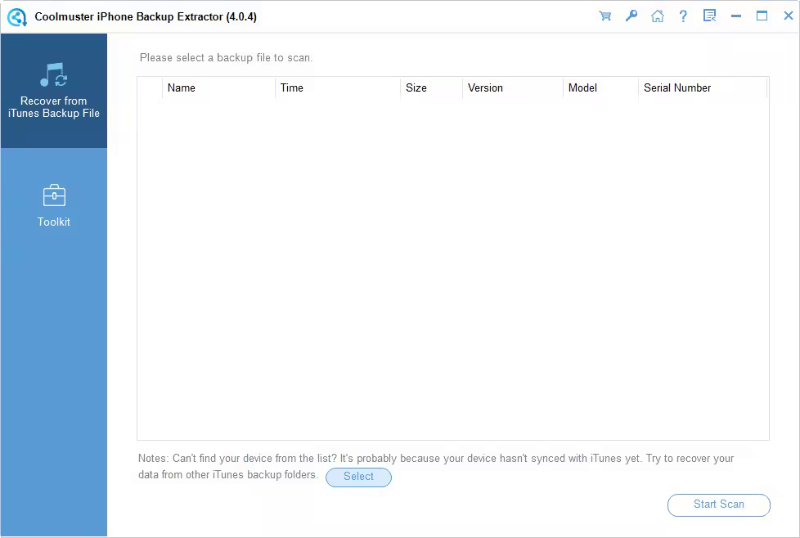Viewport: 800px width, 538px height.
Task: Click the key register icon
Action: 631,16
